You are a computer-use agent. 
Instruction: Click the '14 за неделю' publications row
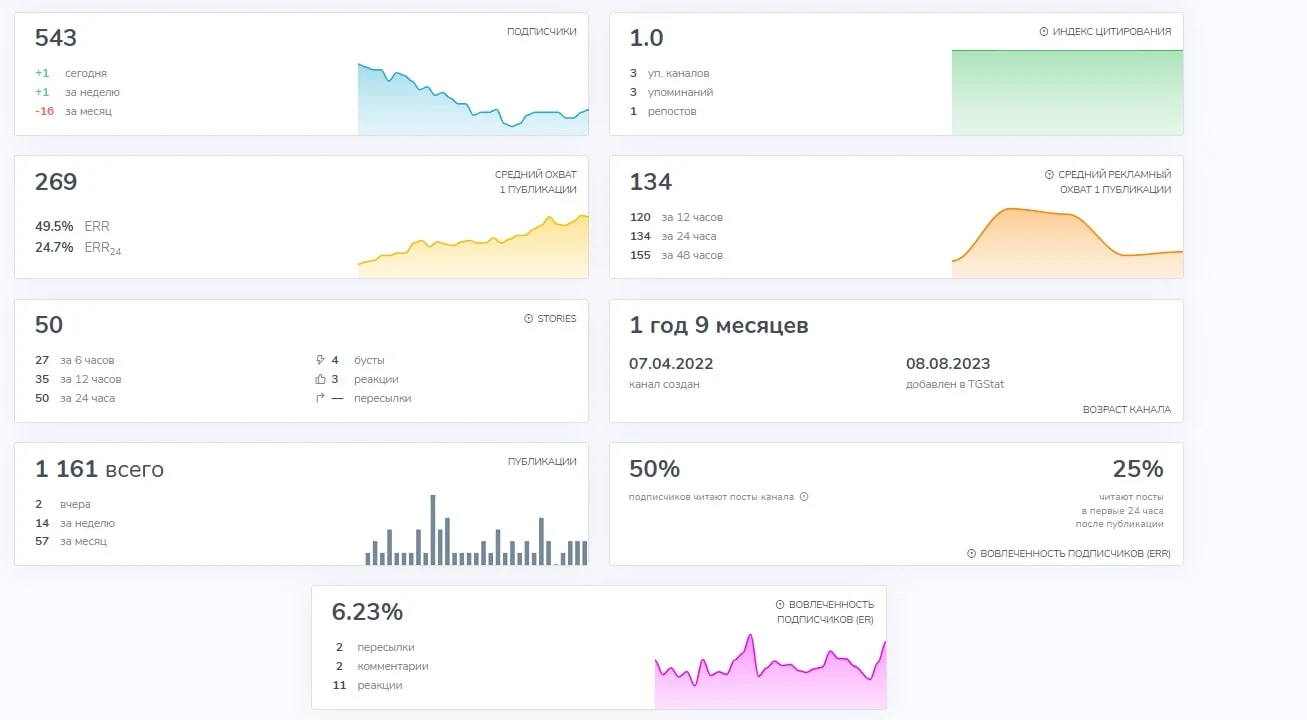point(75,523)
